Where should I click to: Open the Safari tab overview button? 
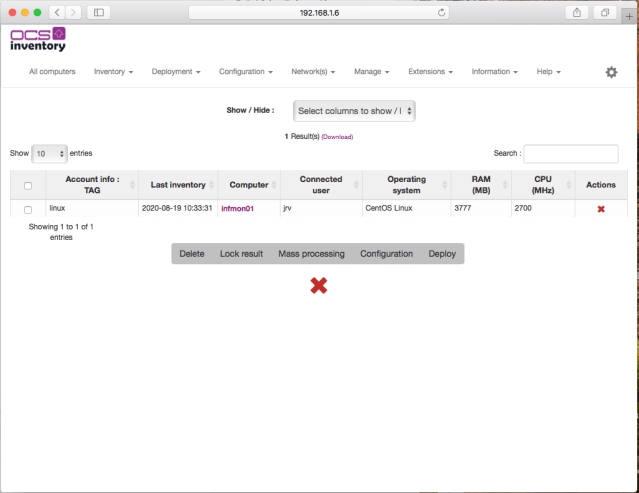[x=605, y=12]
